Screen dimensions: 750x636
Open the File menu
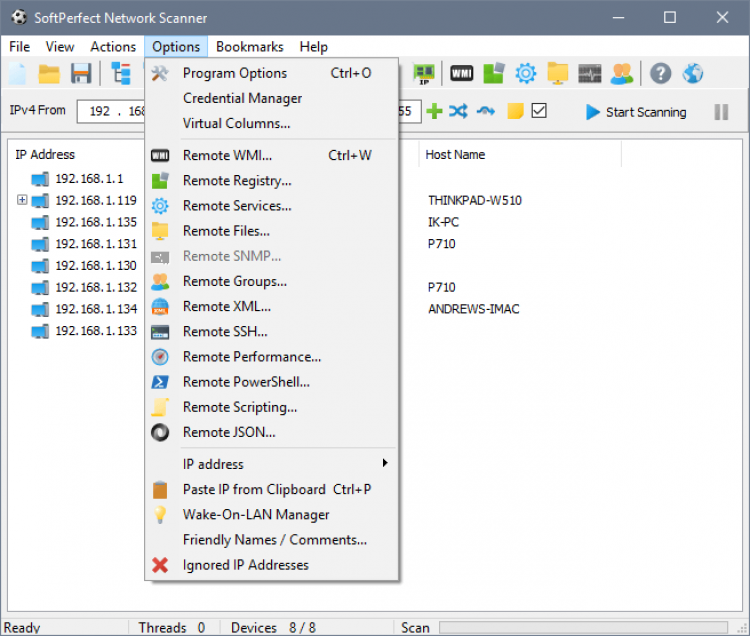(x=20, y=47)
